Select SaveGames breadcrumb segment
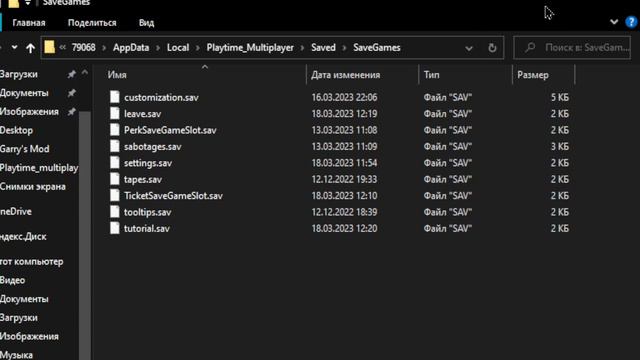640x360 pixels. pyautogui.click(x=377, y=48)
